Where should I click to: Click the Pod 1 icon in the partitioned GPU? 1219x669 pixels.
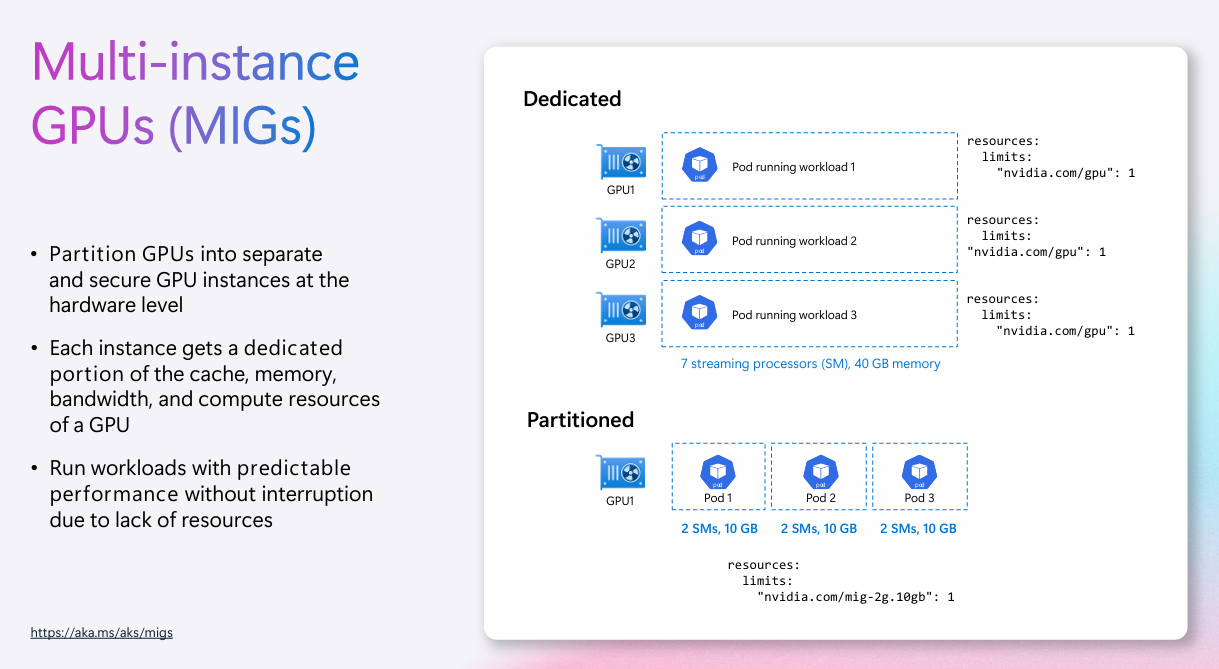[x=718, y=472]
